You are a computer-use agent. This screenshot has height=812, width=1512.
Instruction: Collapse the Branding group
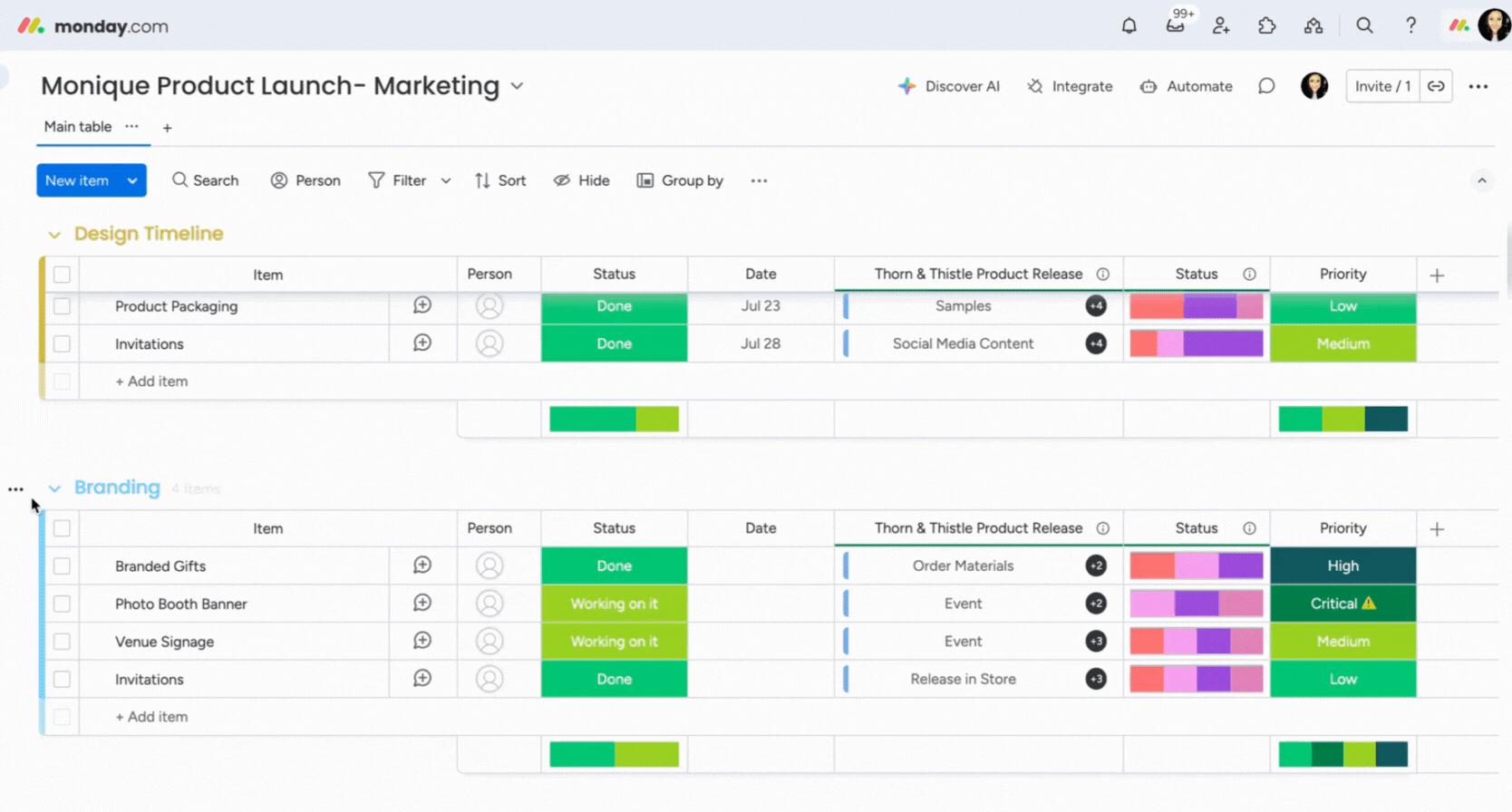point(54,488)
